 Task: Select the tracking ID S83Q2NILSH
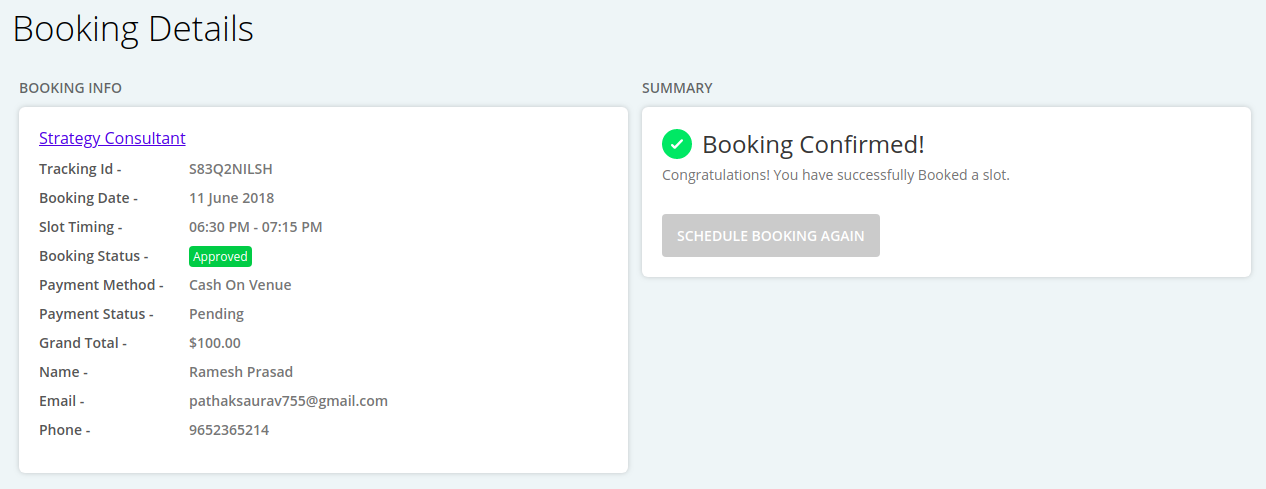pyautogui.click(x=231, y=169)
